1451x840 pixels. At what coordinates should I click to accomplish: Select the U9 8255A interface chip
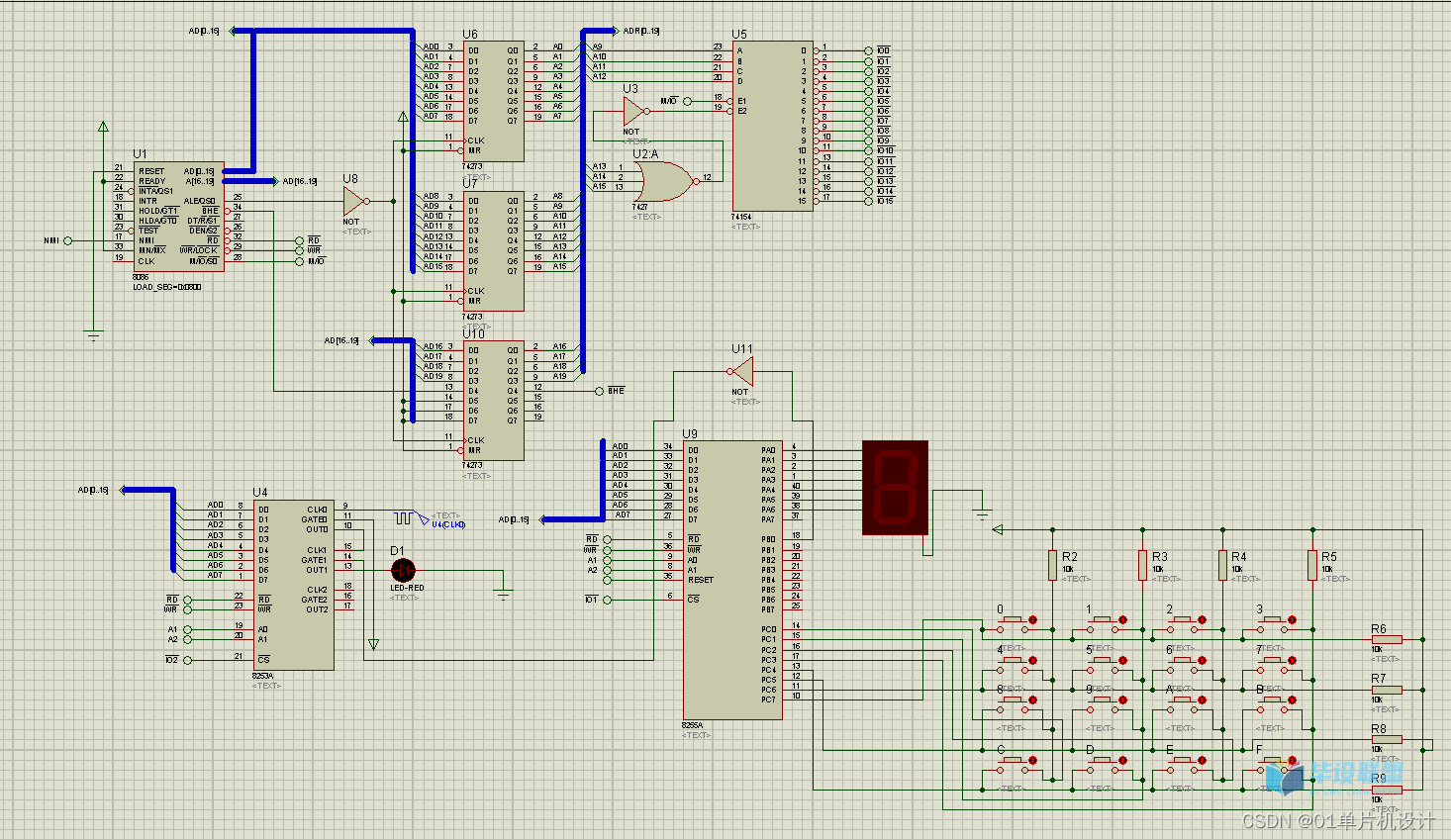[732, 581]
